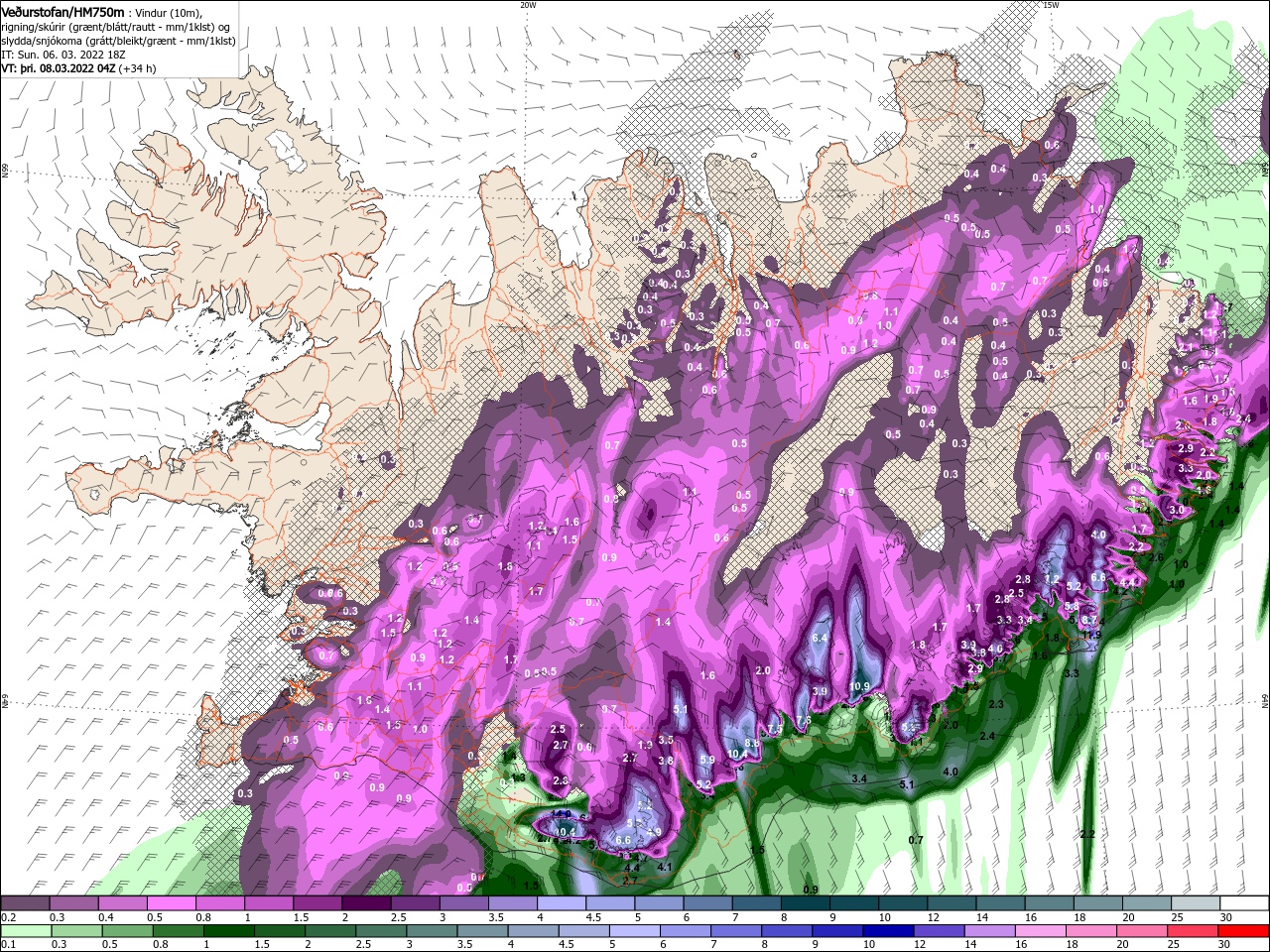Click the 4.1 rain value at the bottom
This screenshot has width=1270, height=952.
tap(665, 868)
